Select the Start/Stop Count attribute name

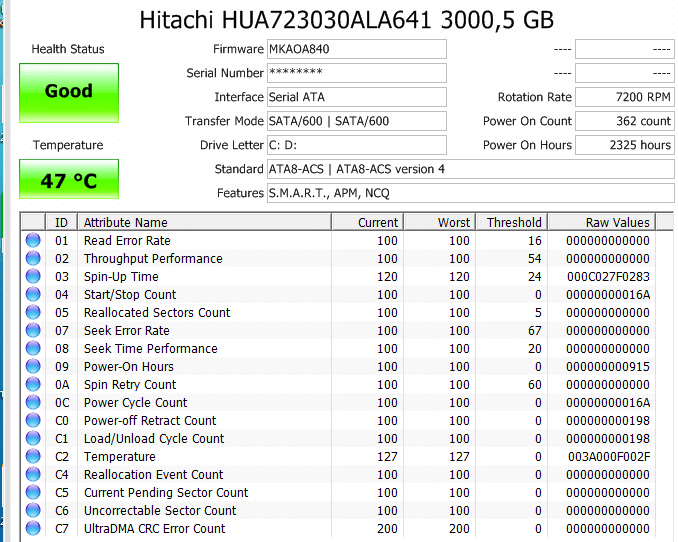[x=130, y=295]
